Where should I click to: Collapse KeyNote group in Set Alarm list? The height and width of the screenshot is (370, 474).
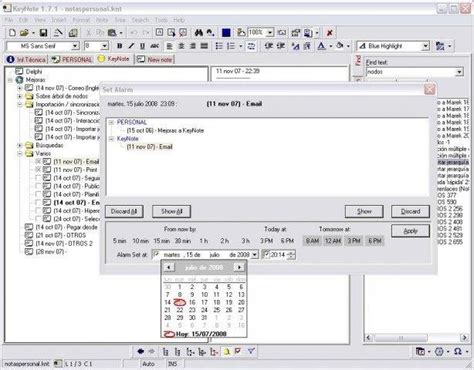111,139
